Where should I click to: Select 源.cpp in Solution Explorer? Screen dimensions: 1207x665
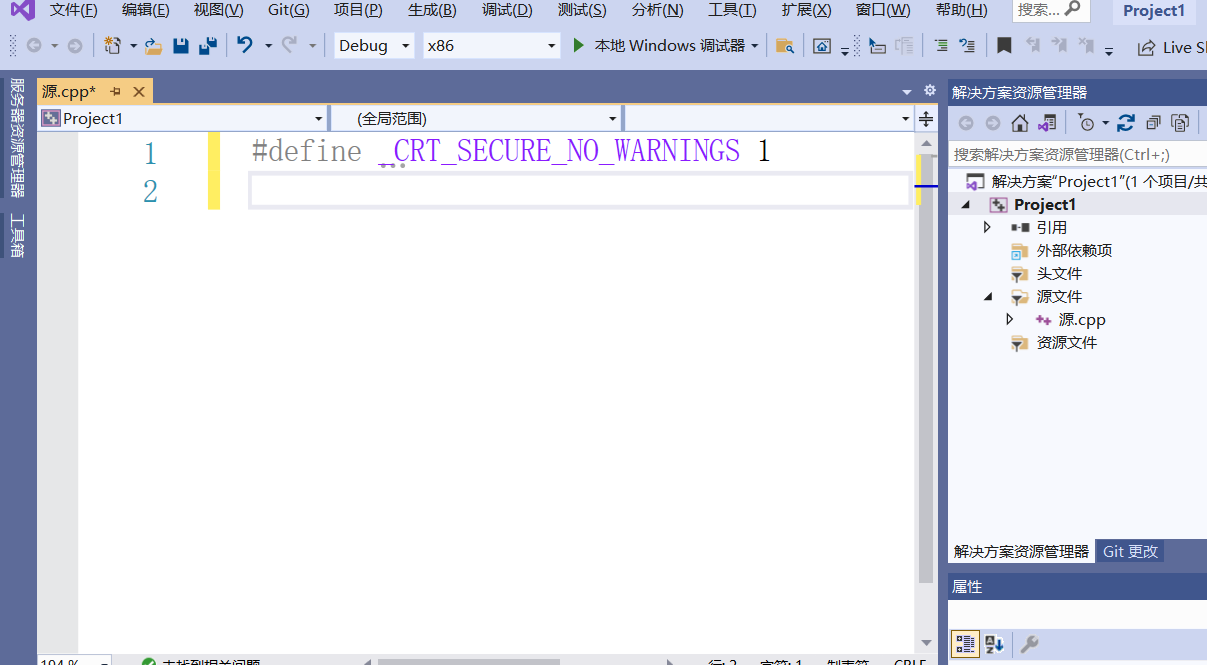point(1081,319)
